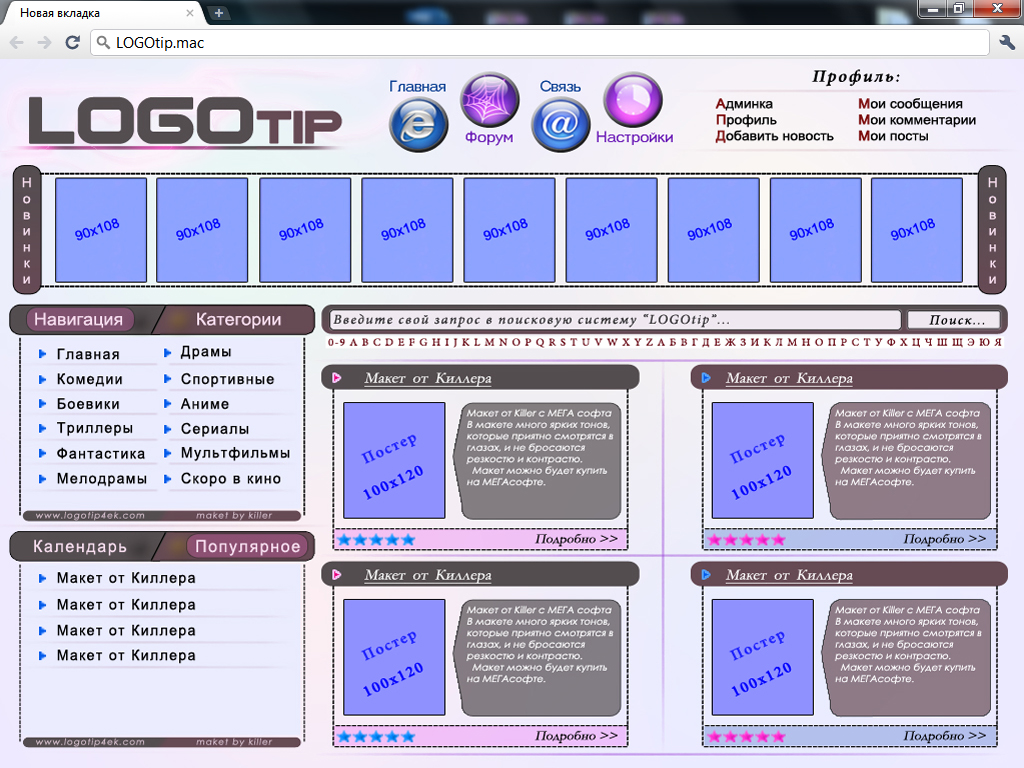Open the Профиль link

(746, 120)
